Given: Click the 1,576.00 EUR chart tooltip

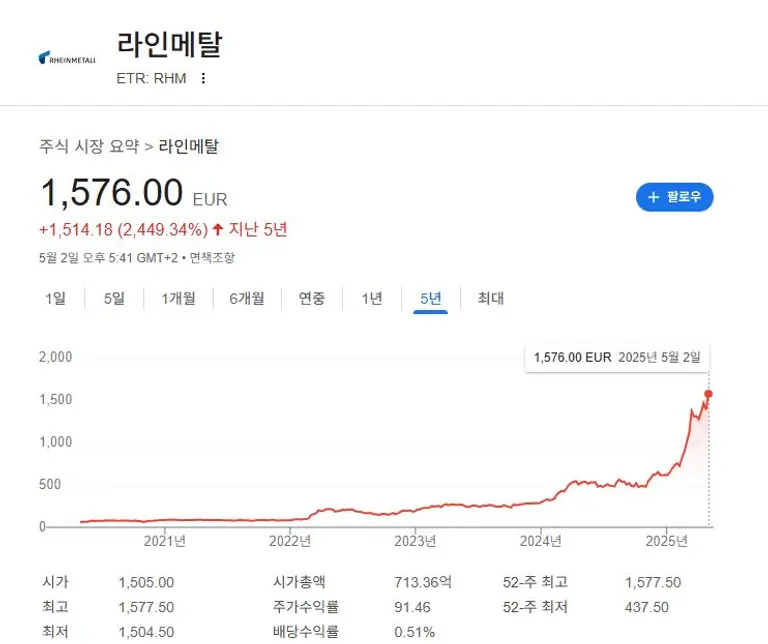Looking at the screenshot, I should point(617,357).
